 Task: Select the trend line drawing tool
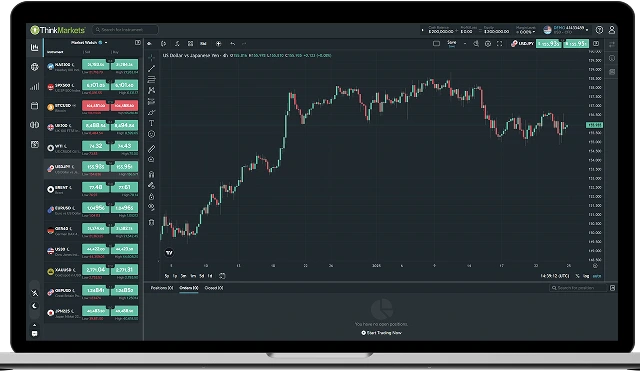point(151,69)
